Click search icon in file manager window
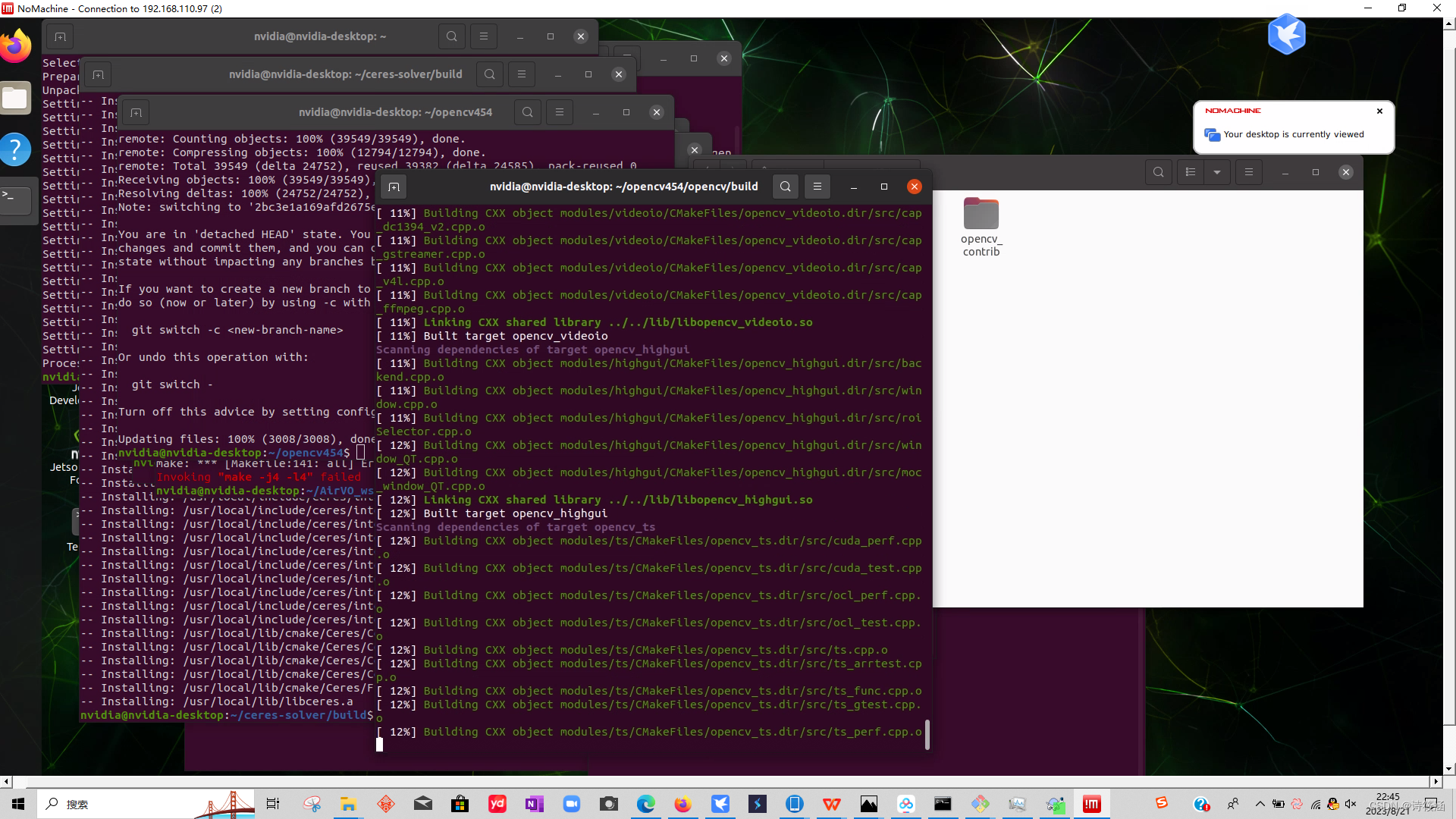 point(1158,172)
